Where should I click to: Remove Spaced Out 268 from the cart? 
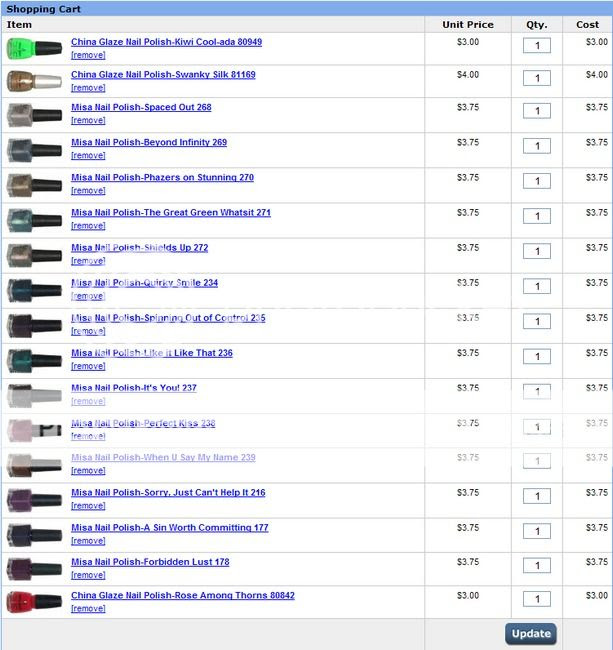(88, 121)
